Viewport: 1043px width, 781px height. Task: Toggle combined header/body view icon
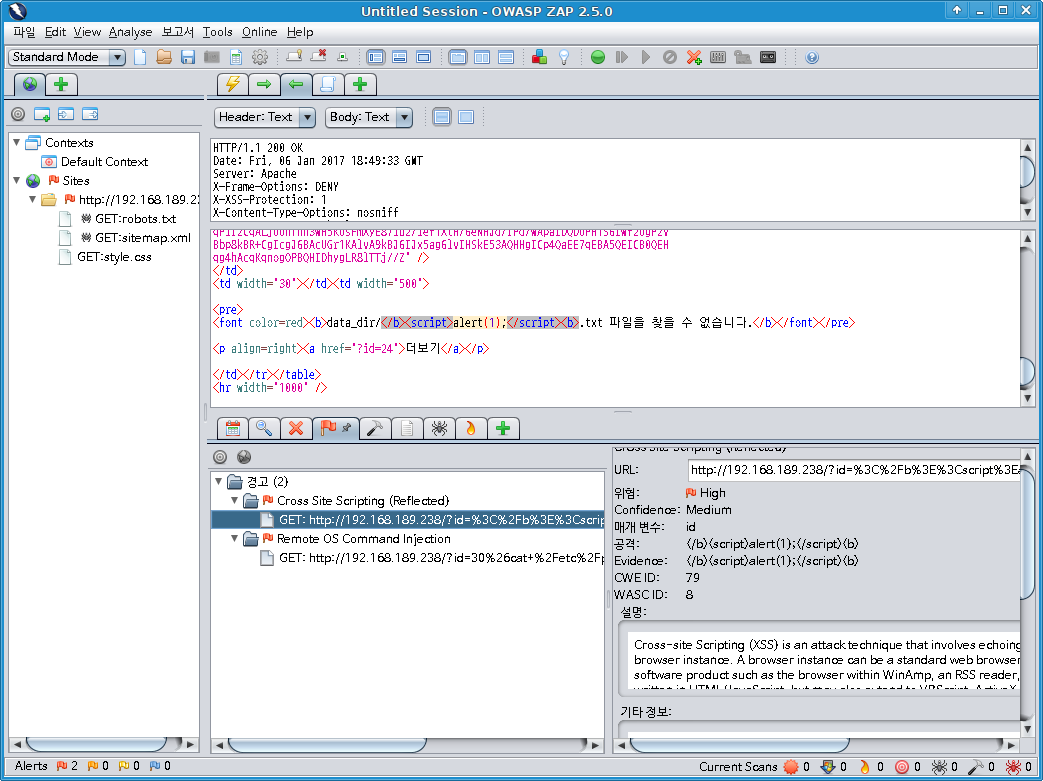(x=466, y=117)
